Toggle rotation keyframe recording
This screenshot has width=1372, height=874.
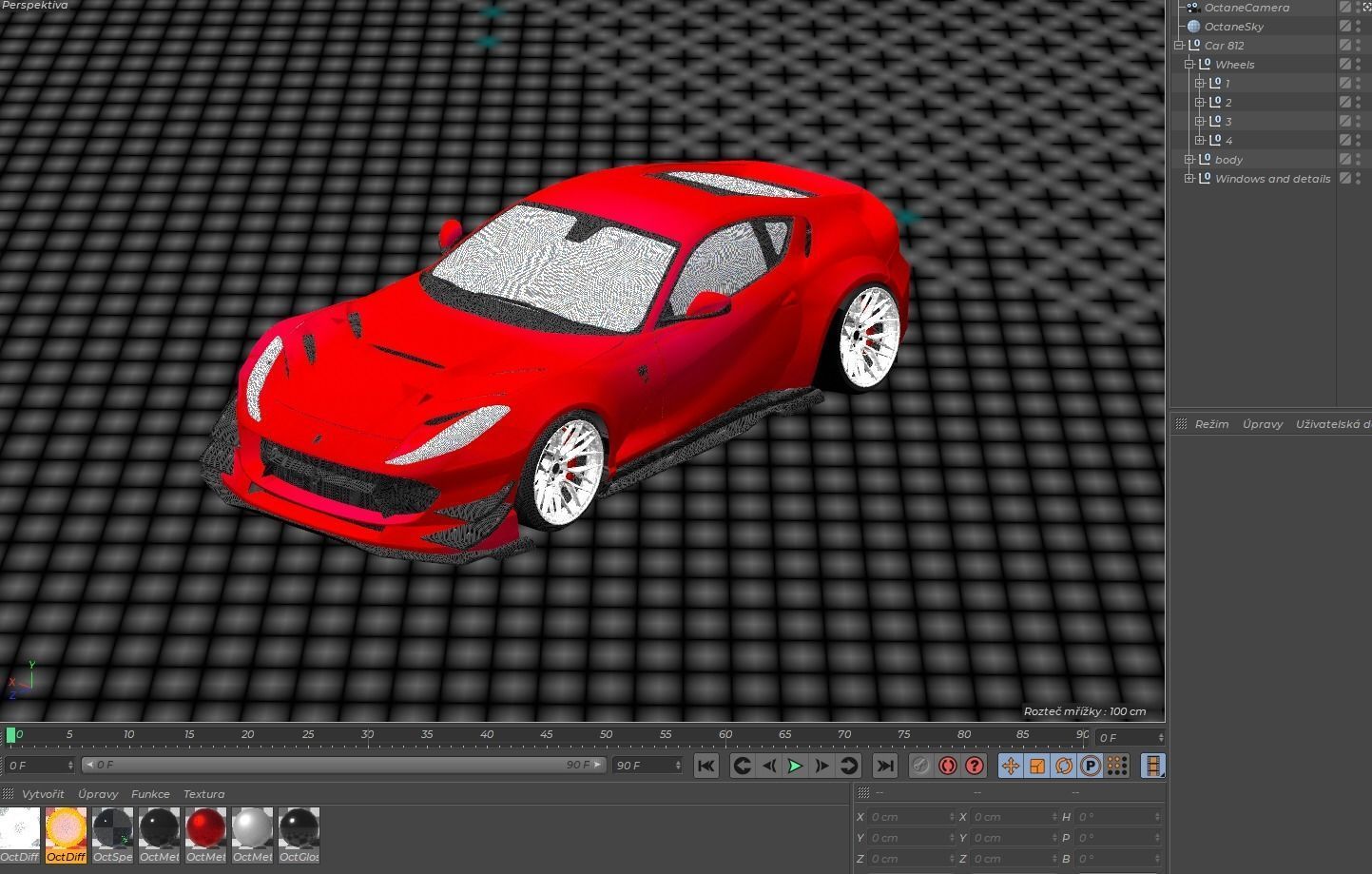click(x=1064, y=766)
